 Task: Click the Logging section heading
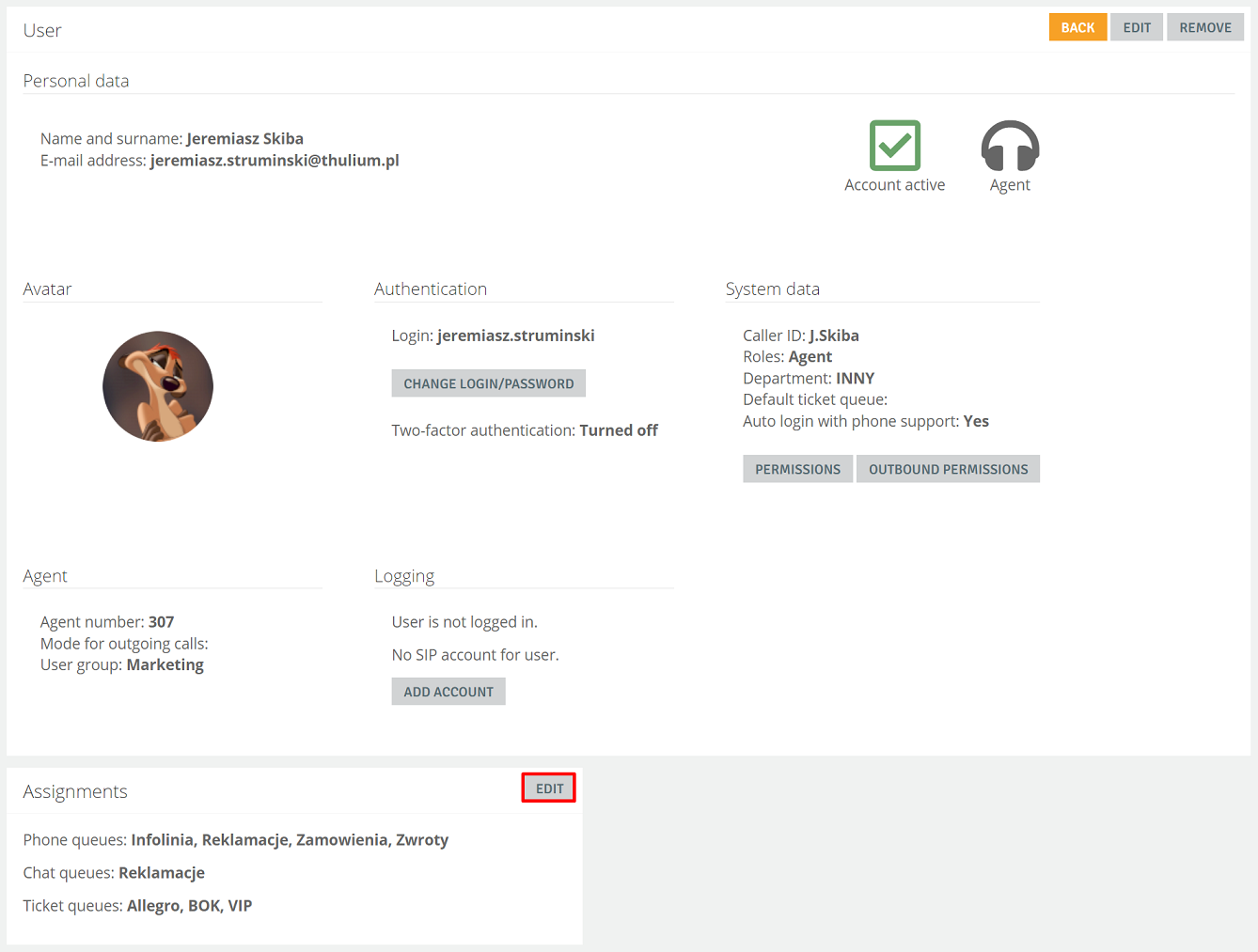404,576
